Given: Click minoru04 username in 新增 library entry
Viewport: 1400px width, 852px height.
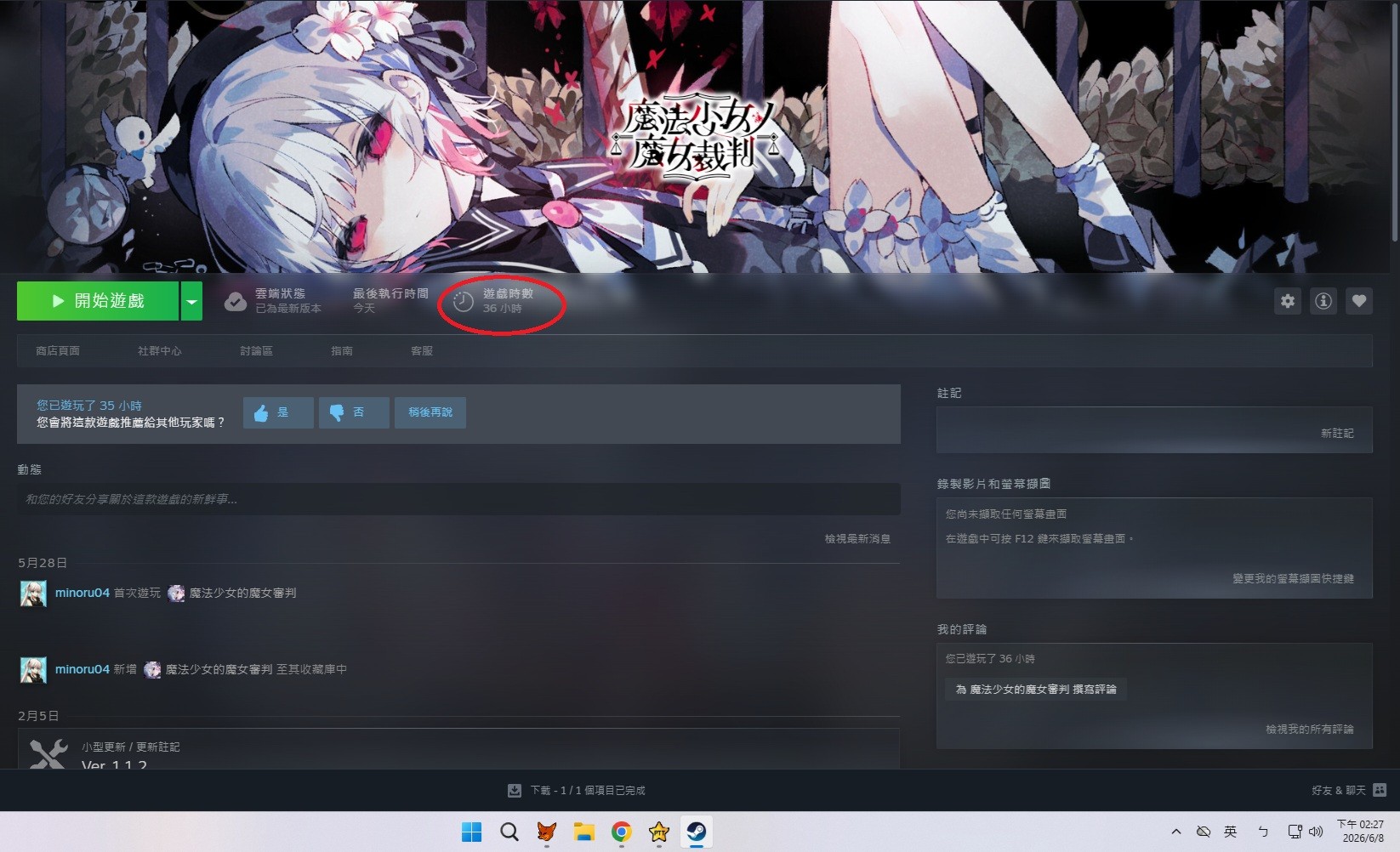Looking at the screenshot, I should [x=83, y=669].
